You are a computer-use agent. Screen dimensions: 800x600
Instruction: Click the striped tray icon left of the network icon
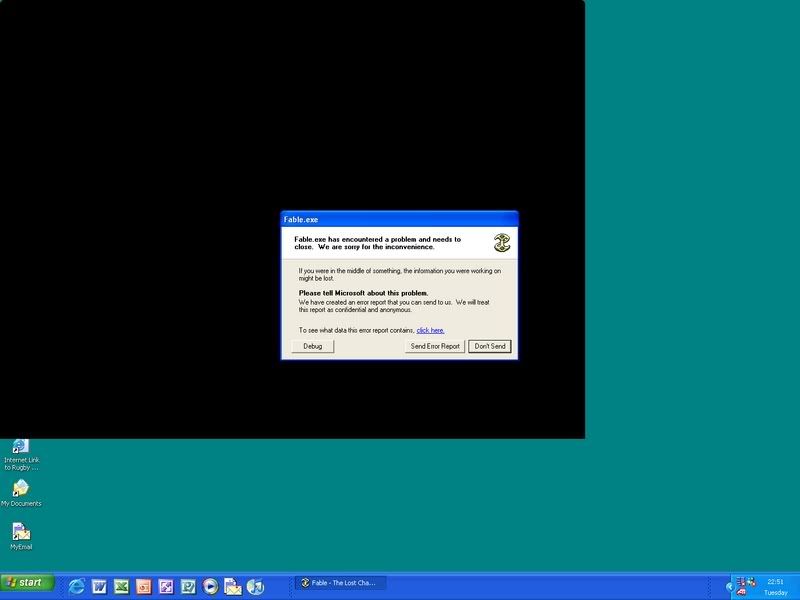coord(741,582)
